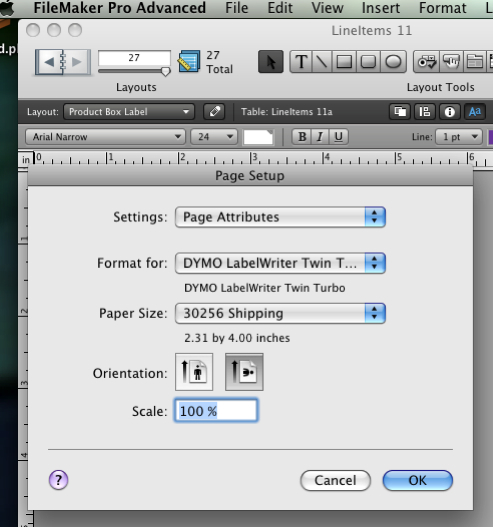Viewport: 493px width, 527px height.
Task: Select the Rectangle tool
Action: pos(344,62)
